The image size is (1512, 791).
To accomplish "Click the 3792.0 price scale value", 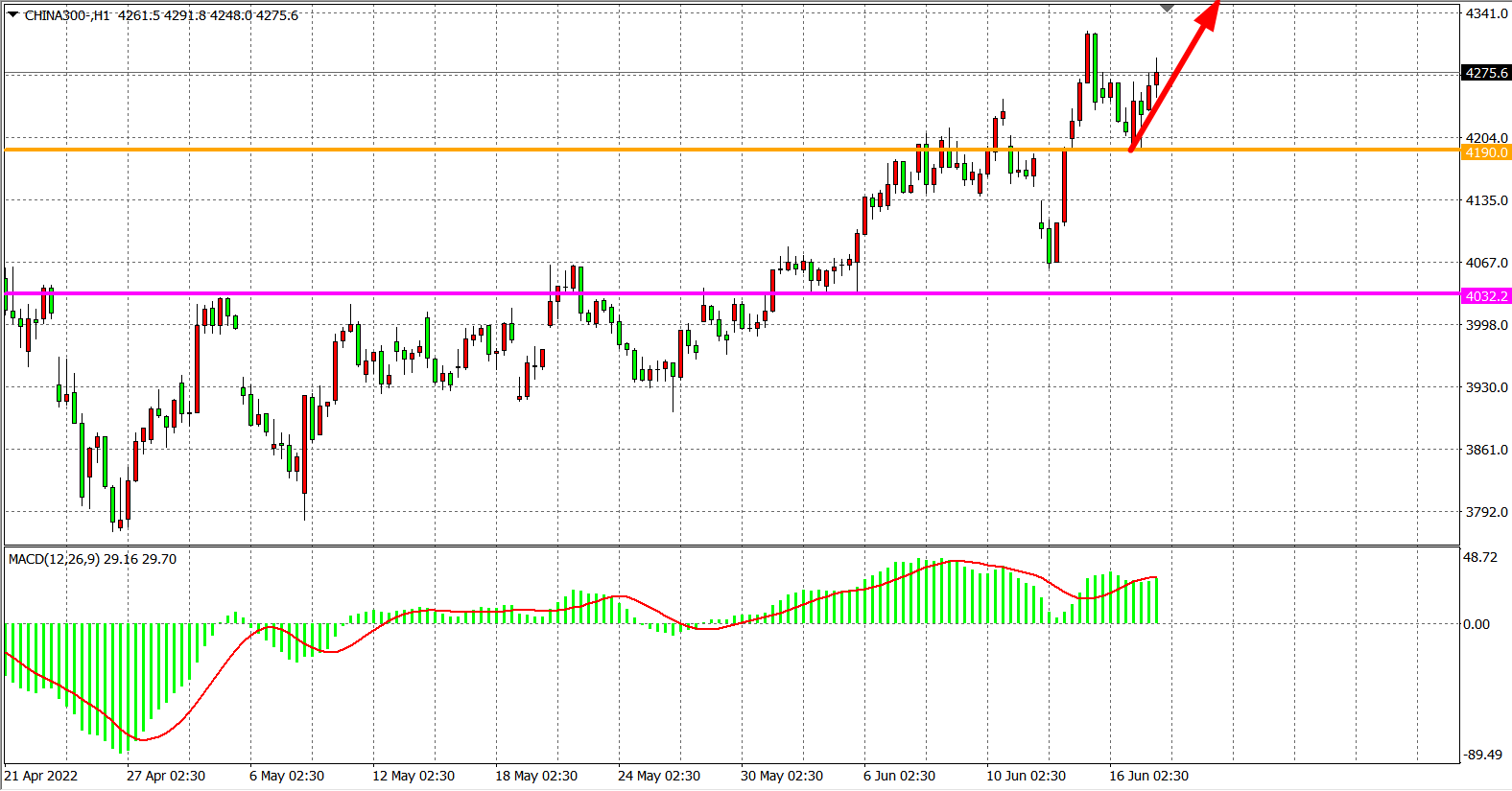I will (x=1486, y=512).
